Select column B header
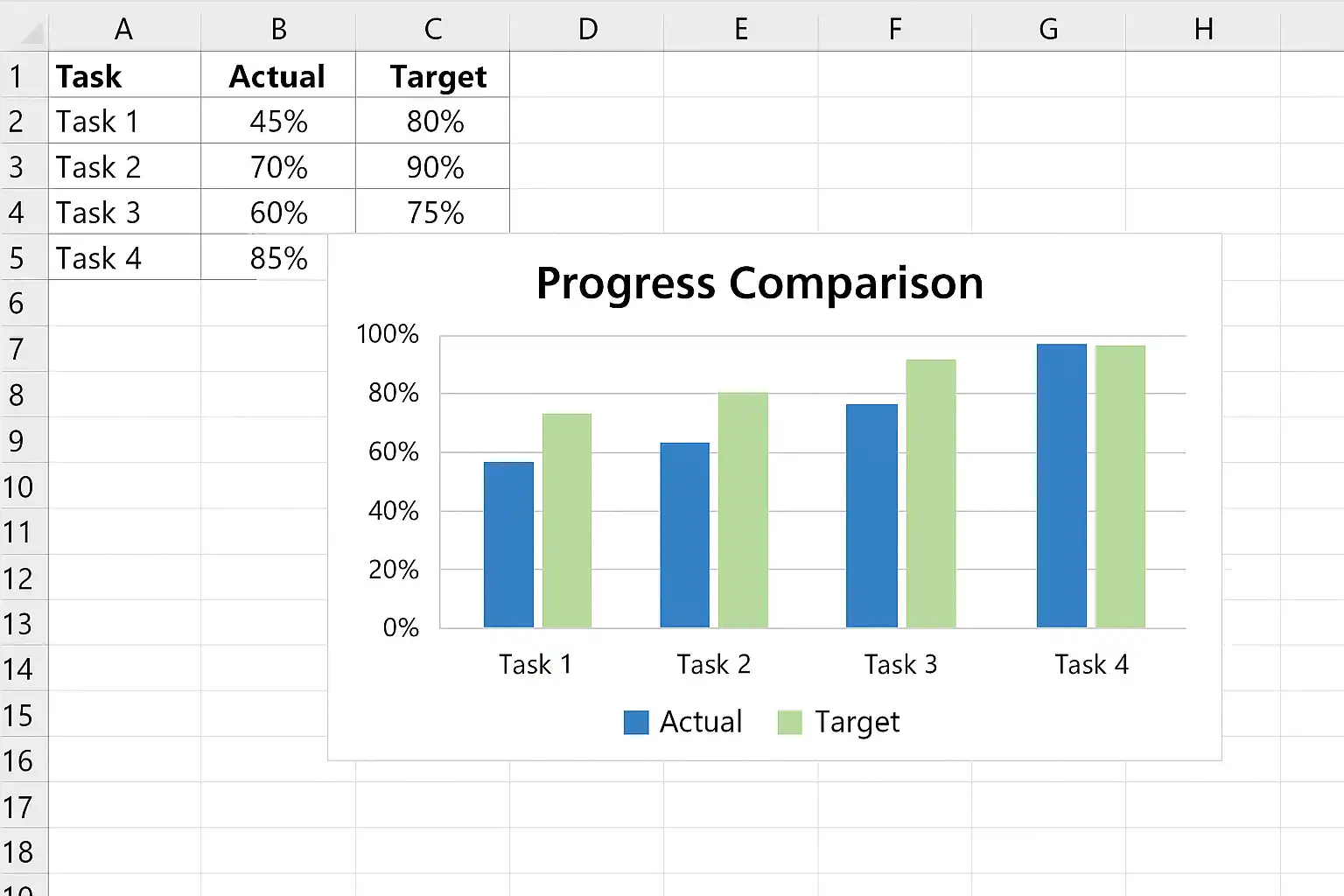Image resolution: width=1344 pixels, height=896 pixels. pyautogui.click(x=278, y=30)
